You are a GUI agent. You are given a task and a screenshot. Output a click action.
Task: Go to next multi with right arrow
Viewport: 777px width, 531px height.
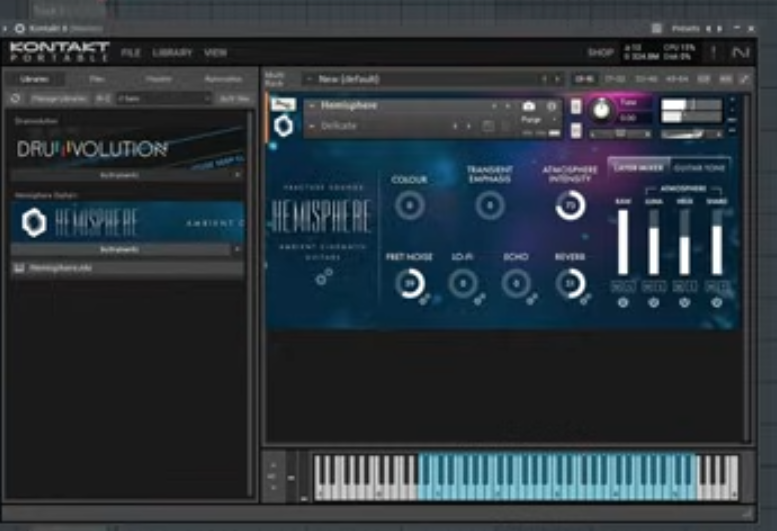tap(557, 79)
